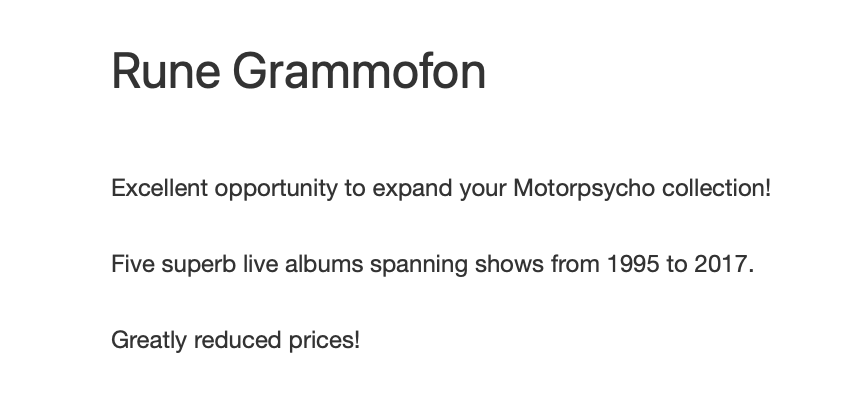Click the Rune Grammofon heading
Viewport: 854px width, 414px height.
pos(298,72)
